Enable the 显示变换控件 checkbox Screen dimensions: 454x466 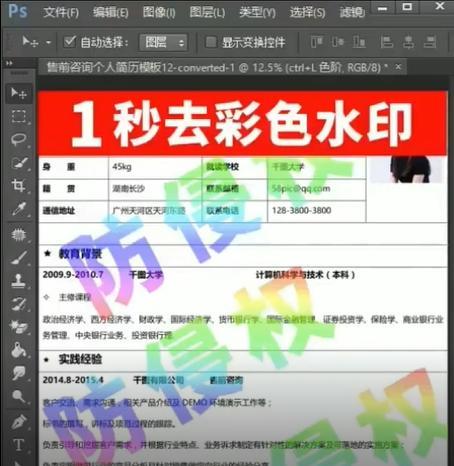[211, 42]
